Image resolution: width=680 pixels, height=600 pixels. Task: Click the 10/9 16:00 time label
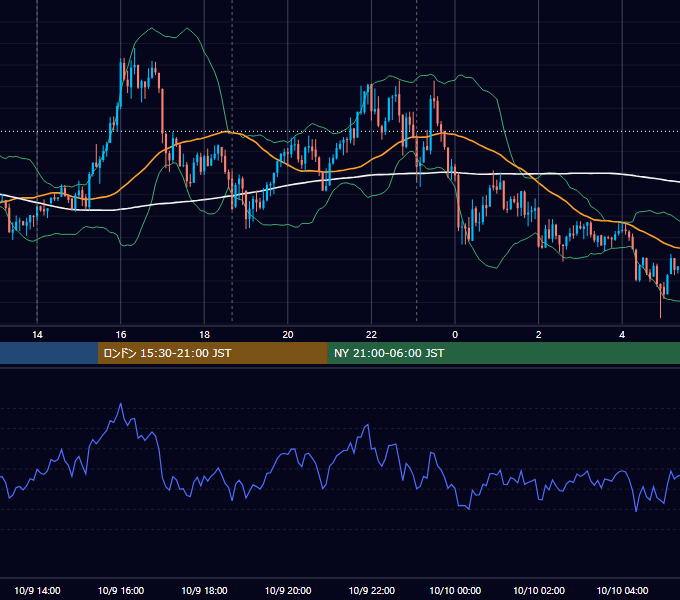pos(121,590)
